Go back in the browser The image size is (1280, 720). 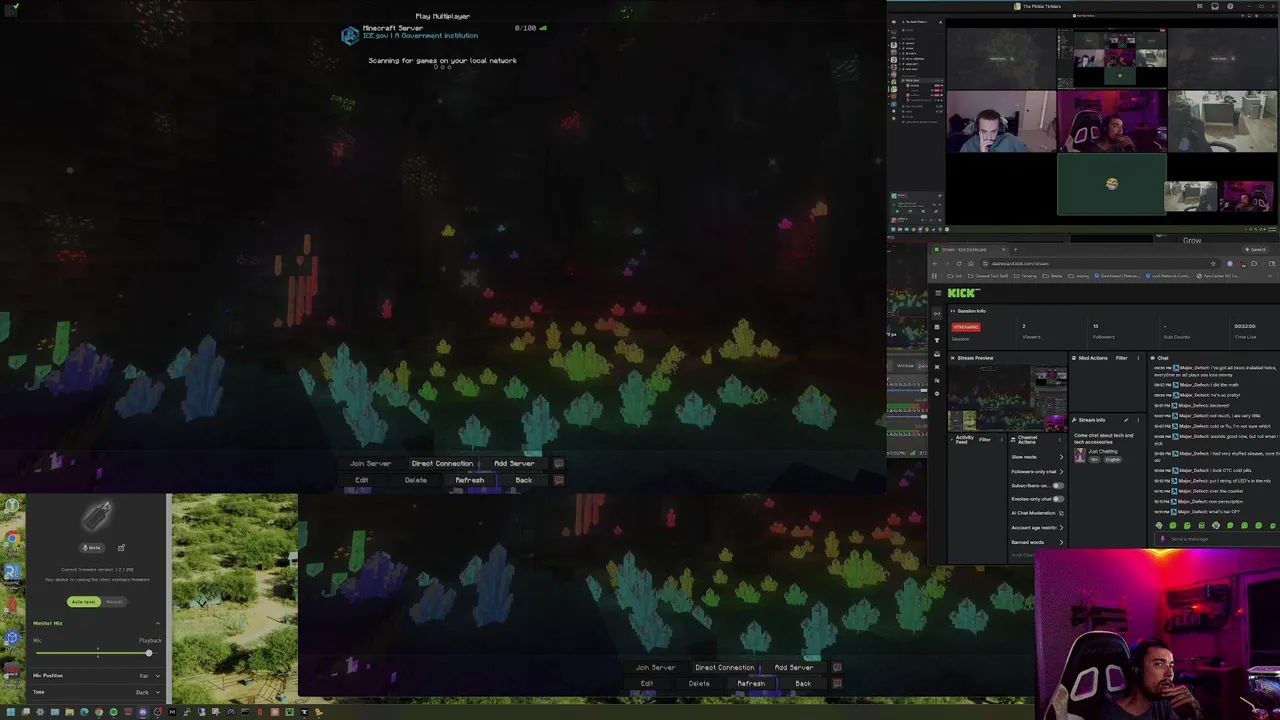[x=935, y=264]
